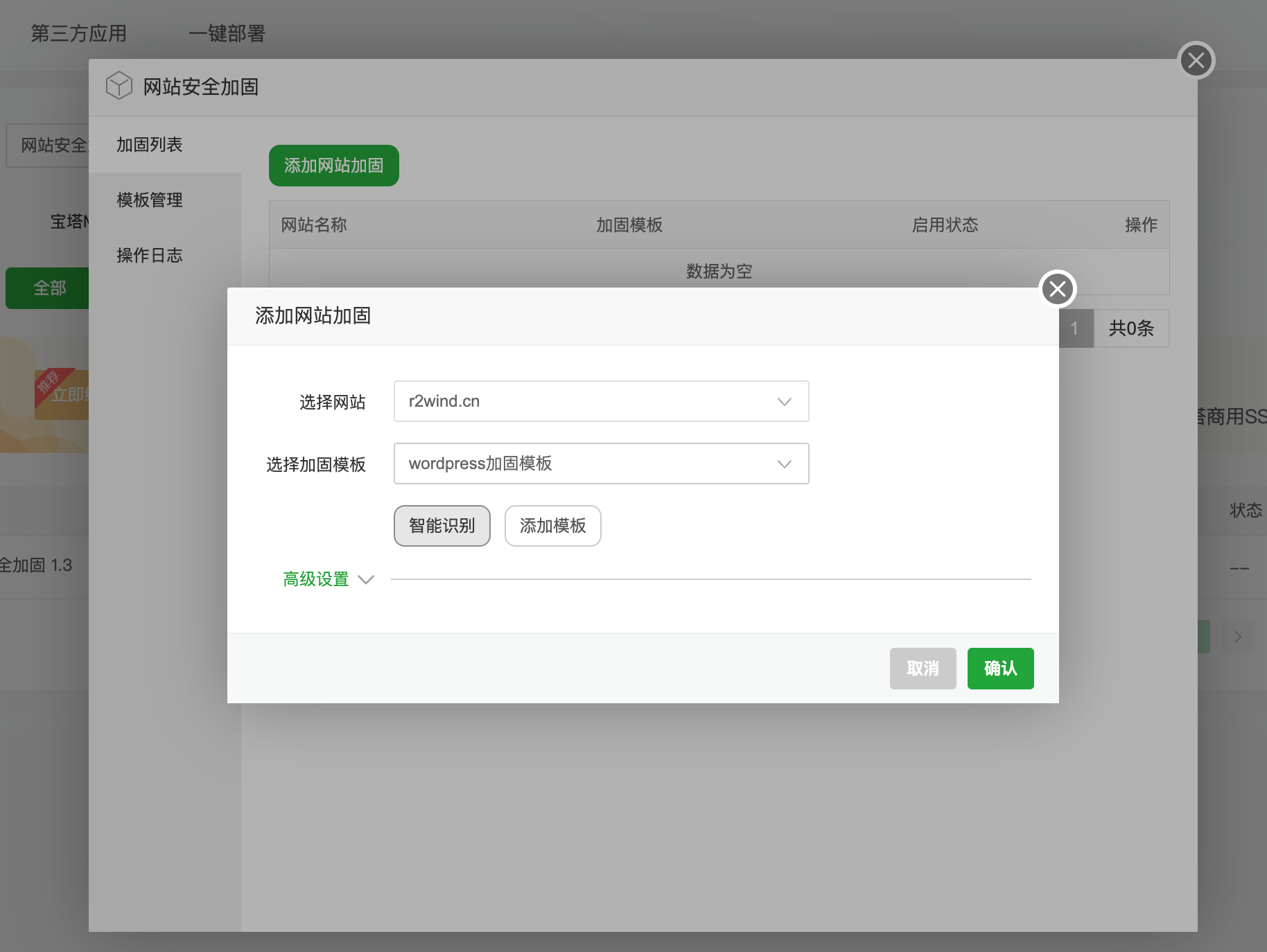Switch to the 模板管理 tab
Screen dimensions: 1267x952
click(164, 200)
